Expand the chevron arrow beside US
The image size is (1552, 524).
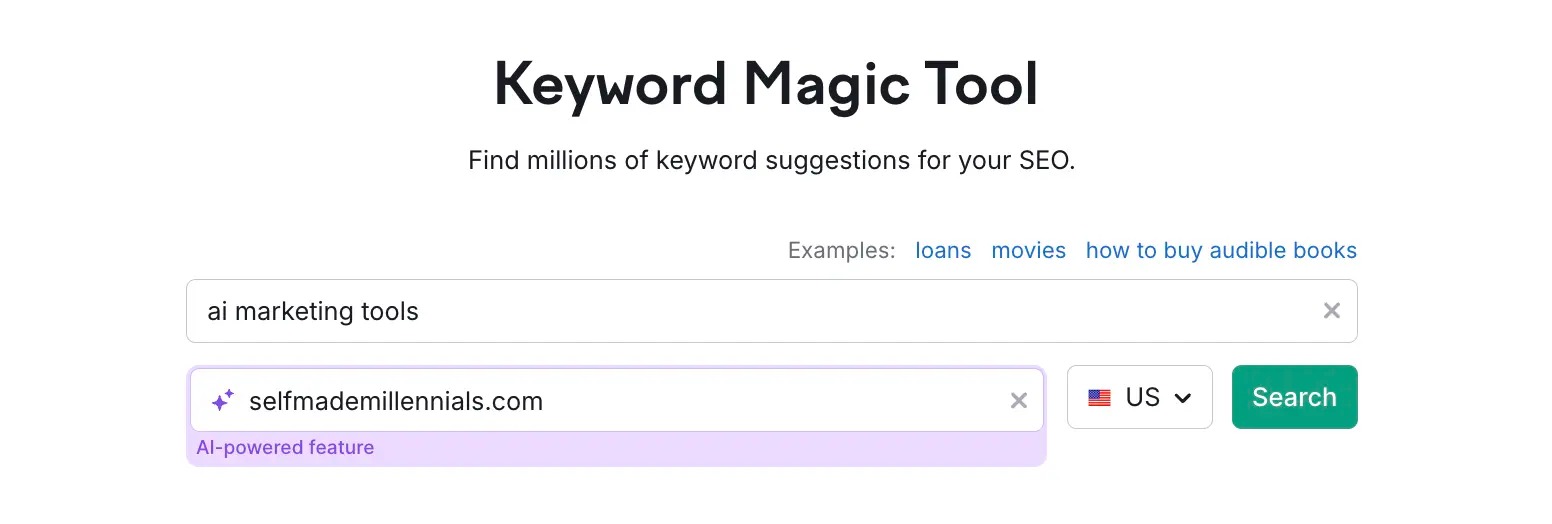pyautogui.click(x=1182, y=398)
